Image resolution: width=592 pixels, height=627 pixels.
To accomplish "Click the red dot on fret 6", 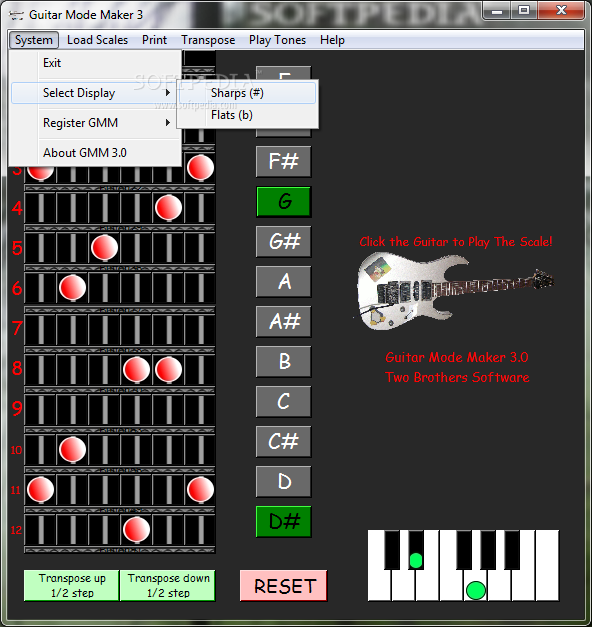I will (x=72, y=288).
